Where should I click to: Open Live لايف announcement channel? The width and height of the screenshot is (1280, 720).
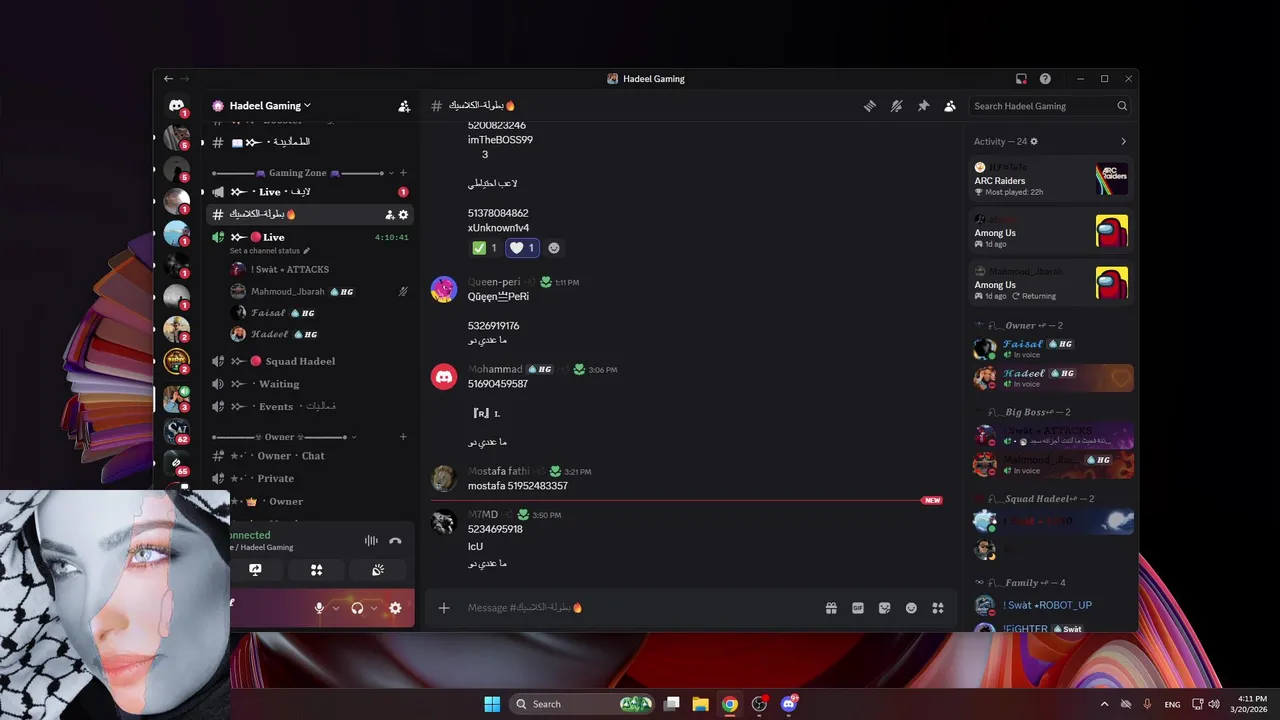[310, 192]
